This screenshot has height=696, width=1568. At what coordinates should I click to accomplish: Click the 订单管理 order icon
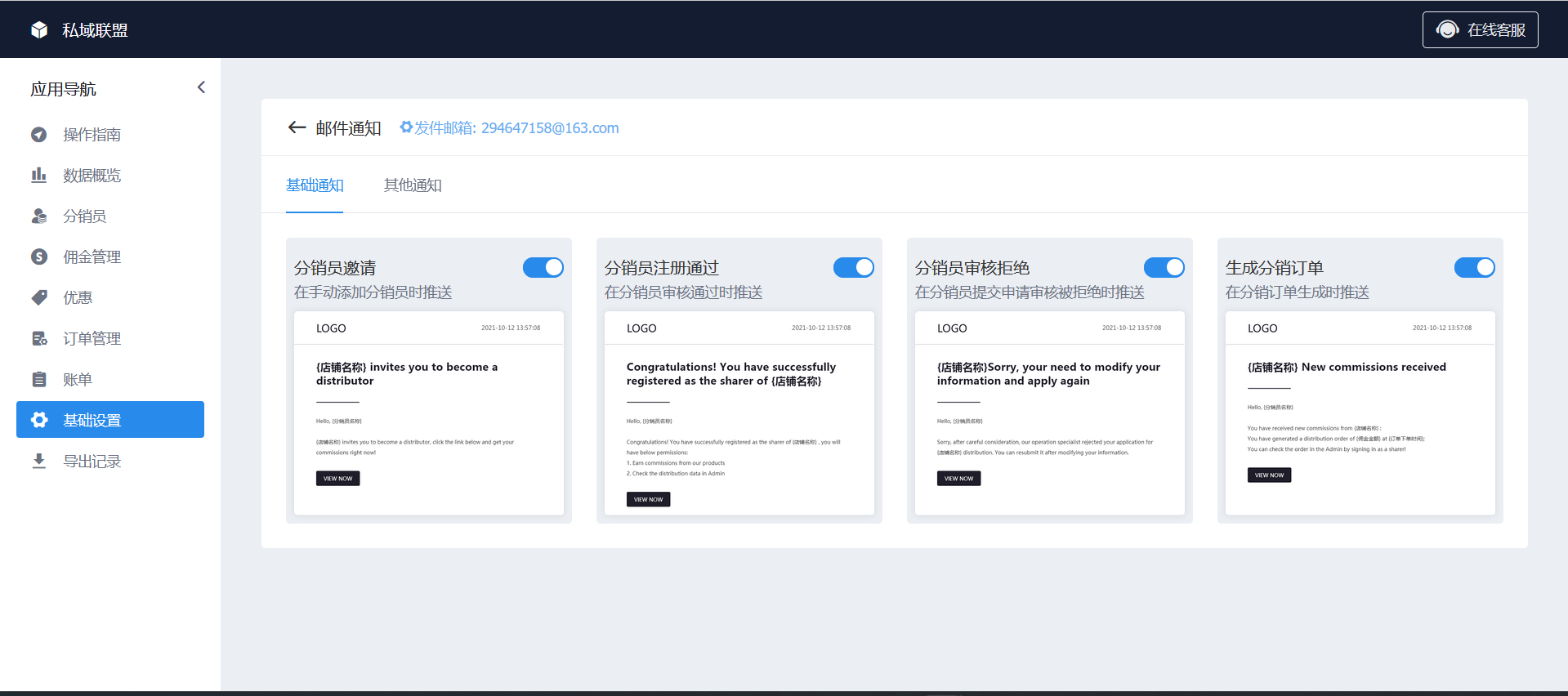(x=38, y=338)
